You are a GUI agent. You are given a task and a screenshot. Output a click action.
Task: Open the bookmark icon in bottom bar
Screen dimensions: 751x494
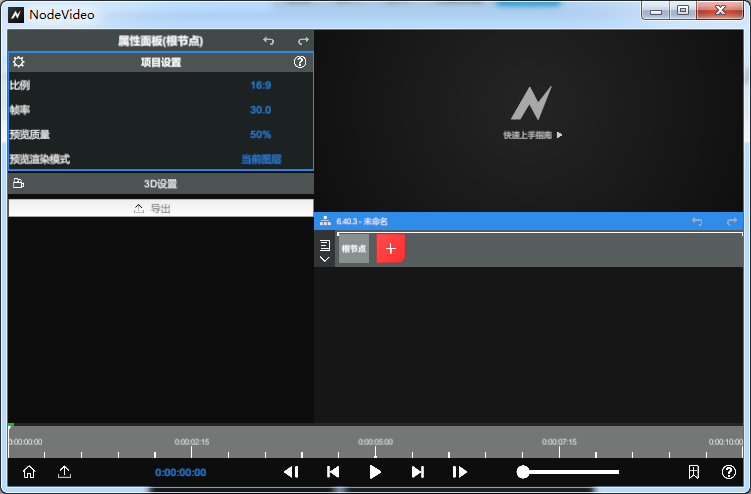693,472
